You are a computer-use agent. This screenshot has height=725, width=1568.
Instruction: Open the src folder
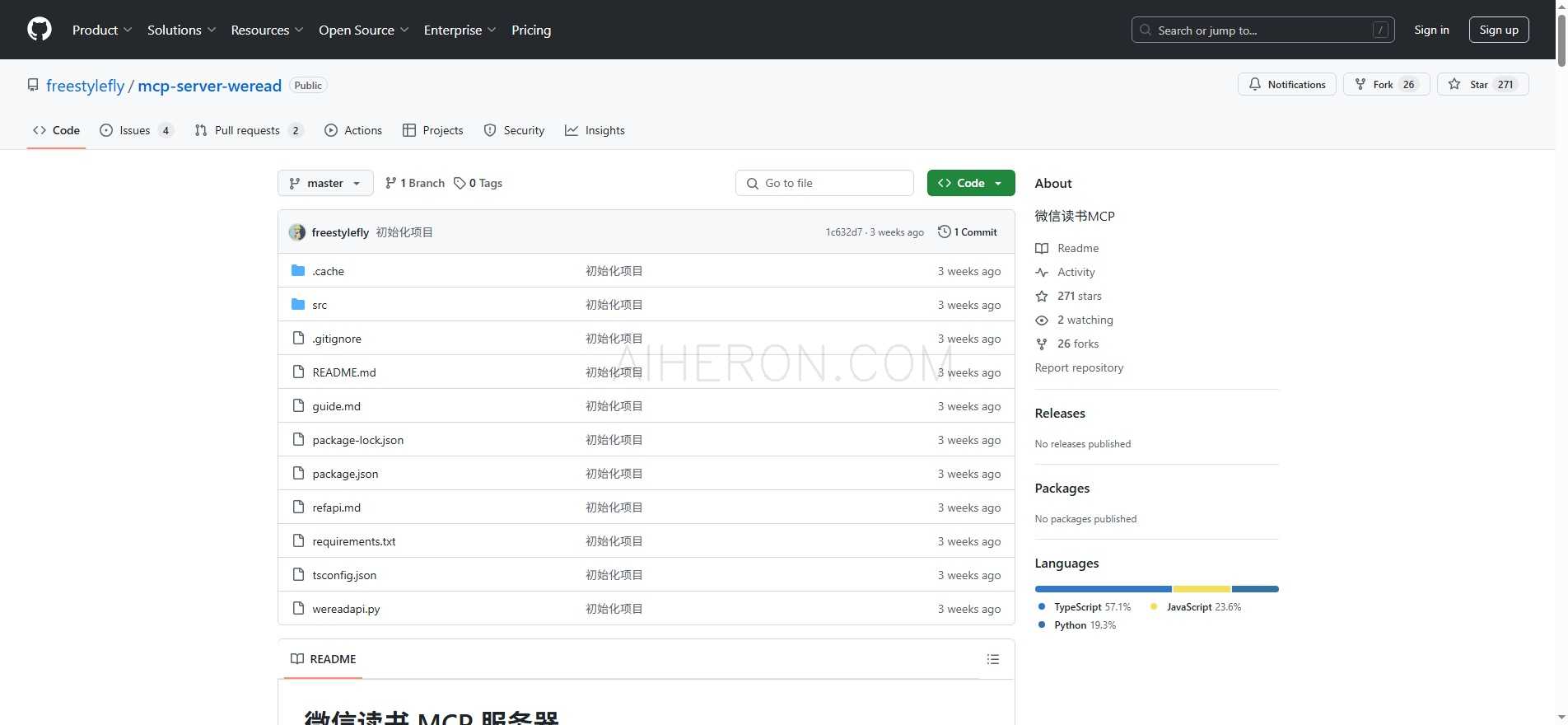[320, 305]
